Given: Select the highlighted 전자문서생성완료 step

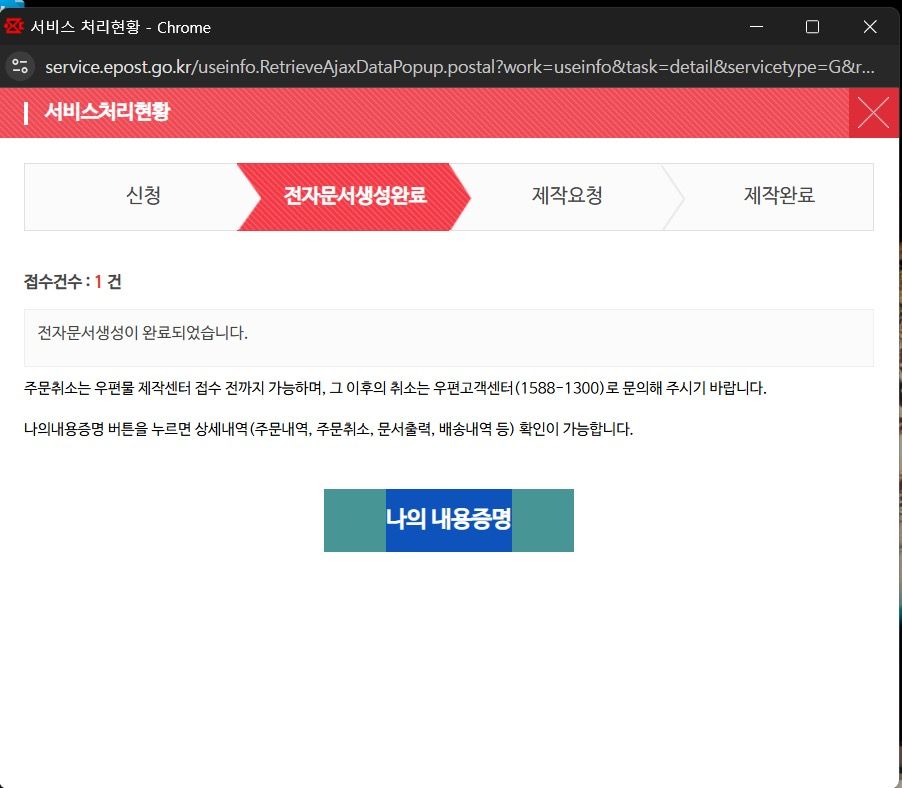Looking at the screenshot, I should tap(355, 196).
